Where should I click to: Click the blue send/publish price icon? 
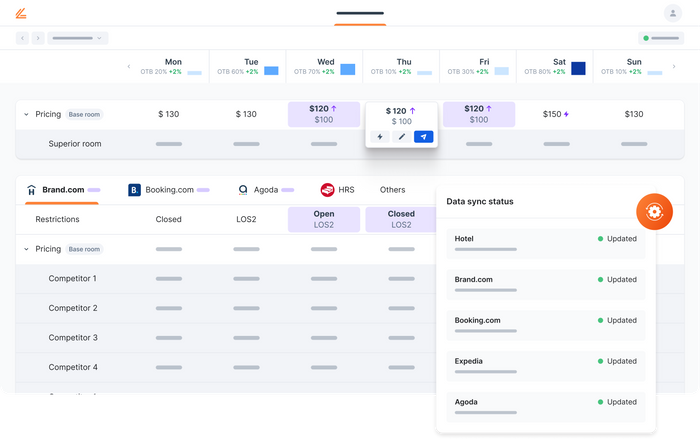423,137
